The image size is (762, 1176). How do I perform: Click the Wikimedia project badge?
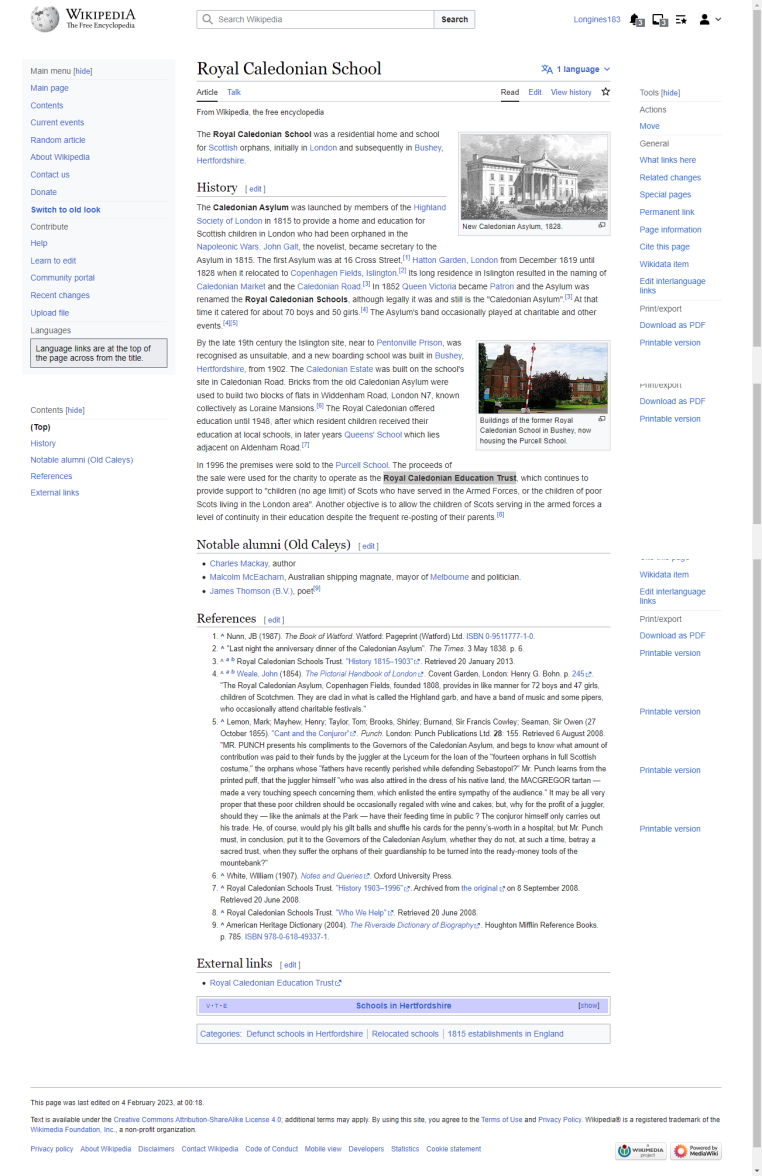(641, 1151)
